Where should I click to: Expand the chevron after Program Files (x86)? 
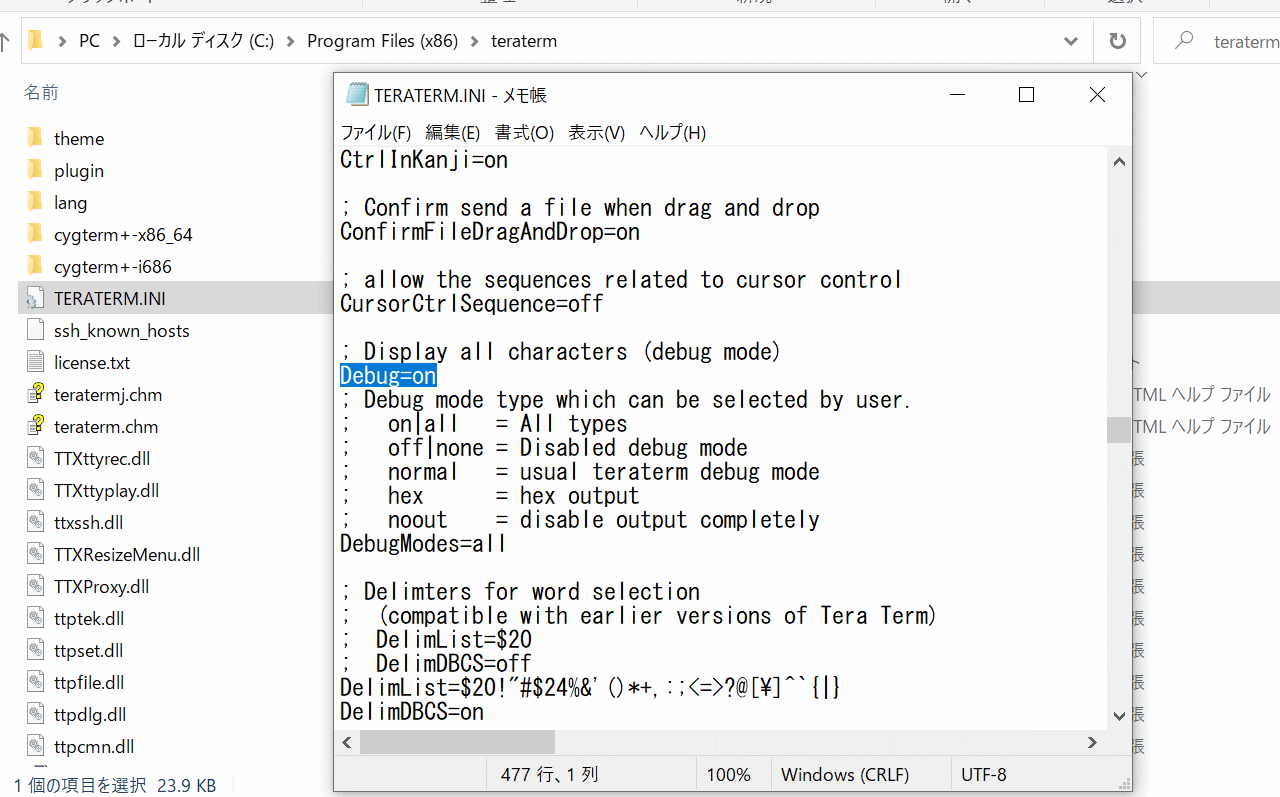475,41
